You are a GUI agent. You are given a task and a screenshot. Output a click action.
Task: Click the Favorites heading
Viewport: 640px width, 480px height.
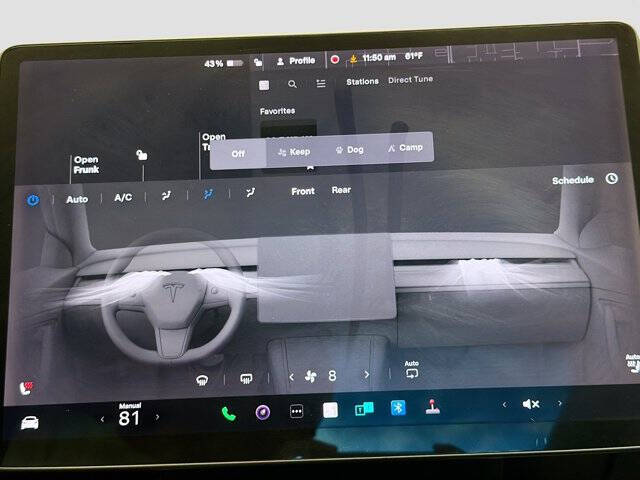tap(278, 111)
